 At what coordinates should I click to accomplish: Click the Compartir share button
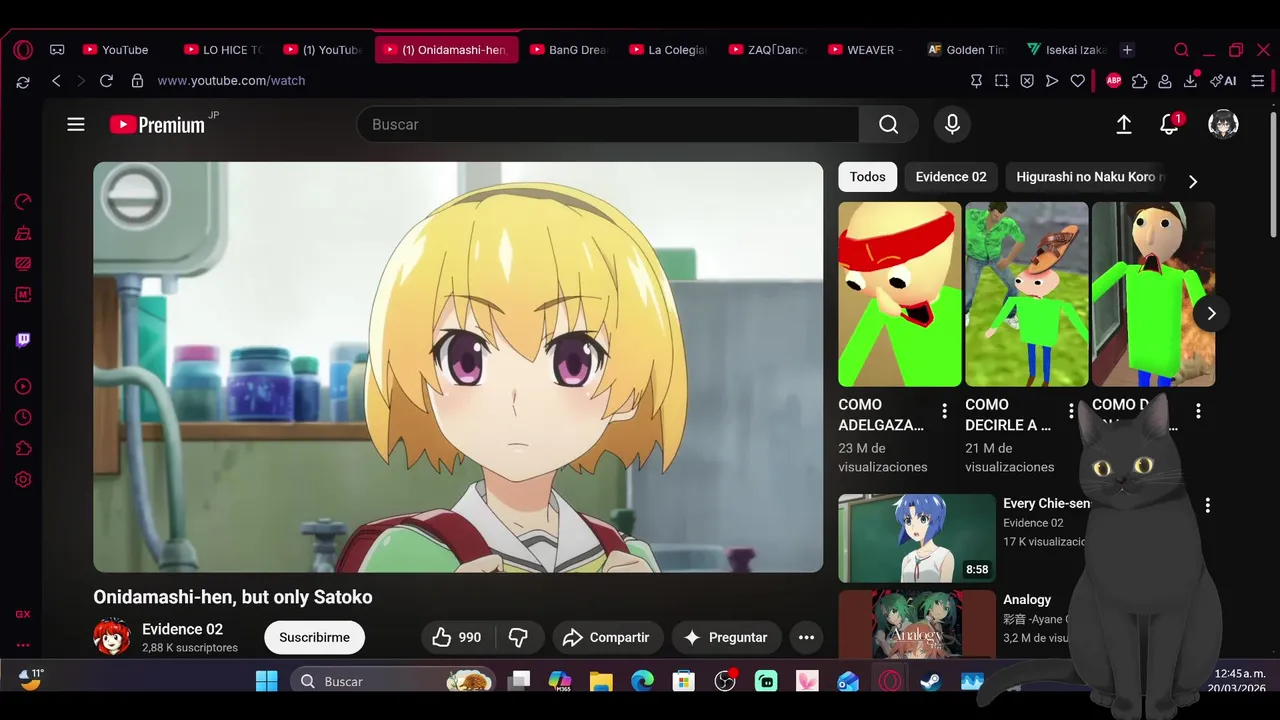pyautogui.click(x=606, y=637)
